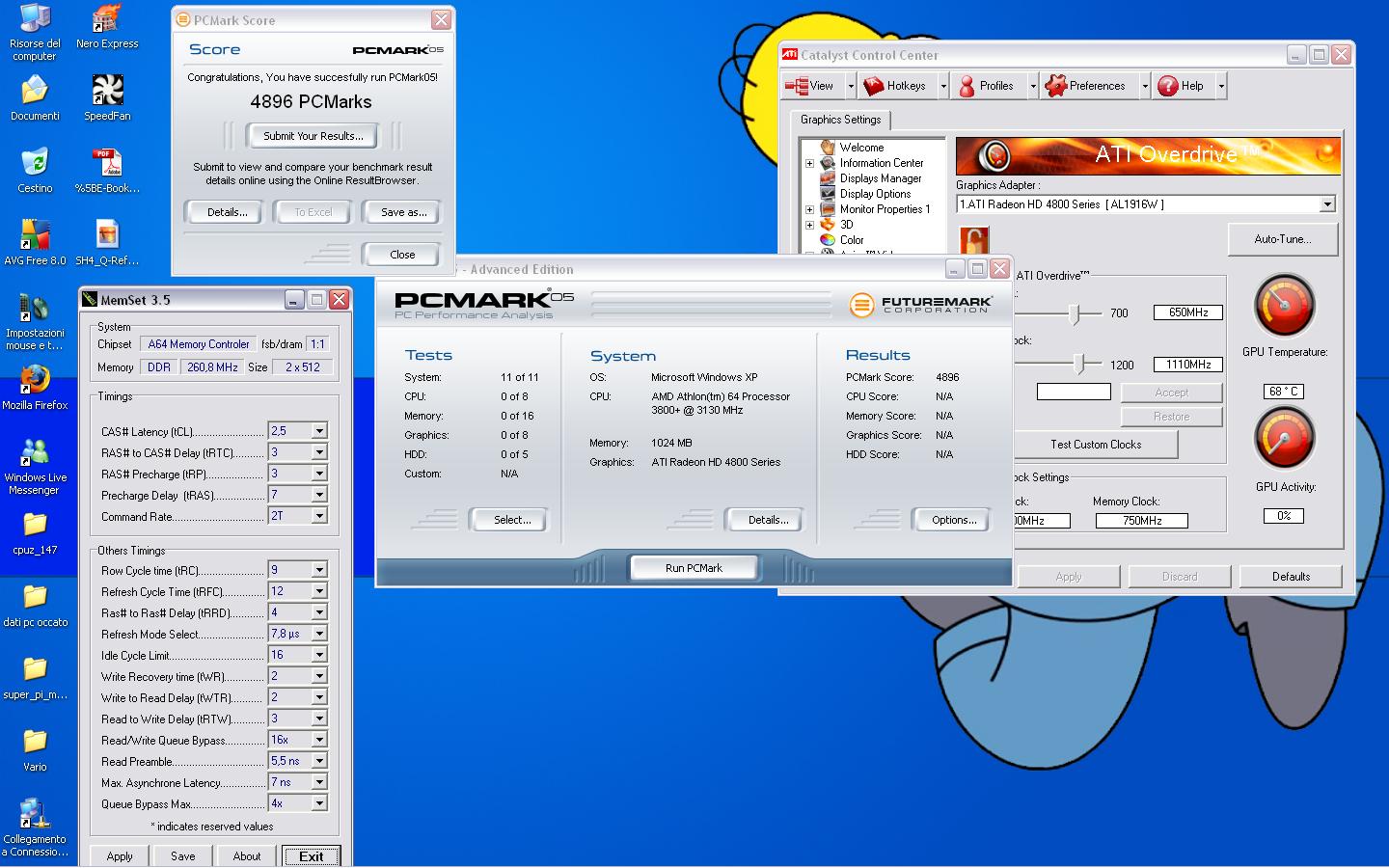Open CAS# Latency (tCL) dropdown

(x=319, y=431)
